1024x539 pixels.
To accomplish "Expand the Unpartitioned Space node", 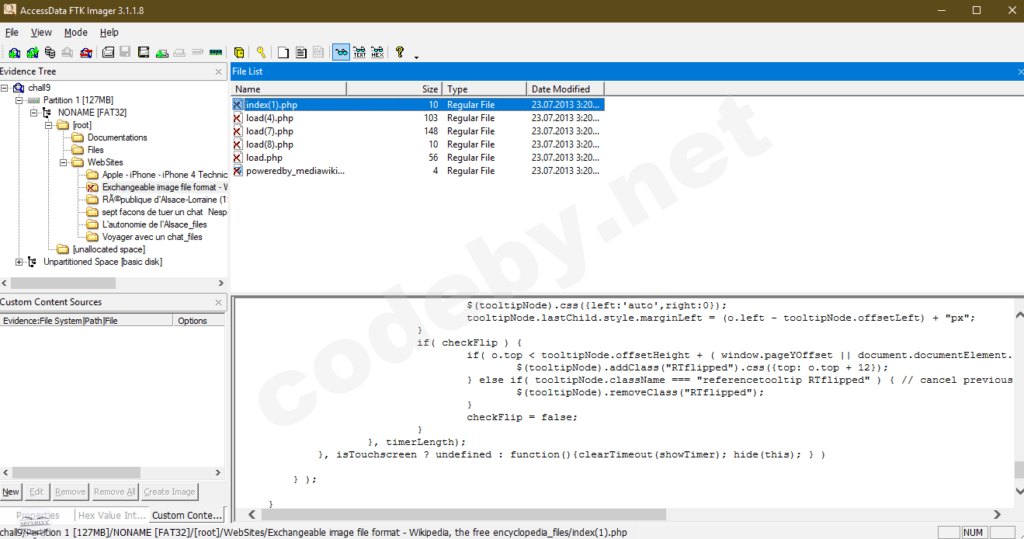I will (19, 261).
